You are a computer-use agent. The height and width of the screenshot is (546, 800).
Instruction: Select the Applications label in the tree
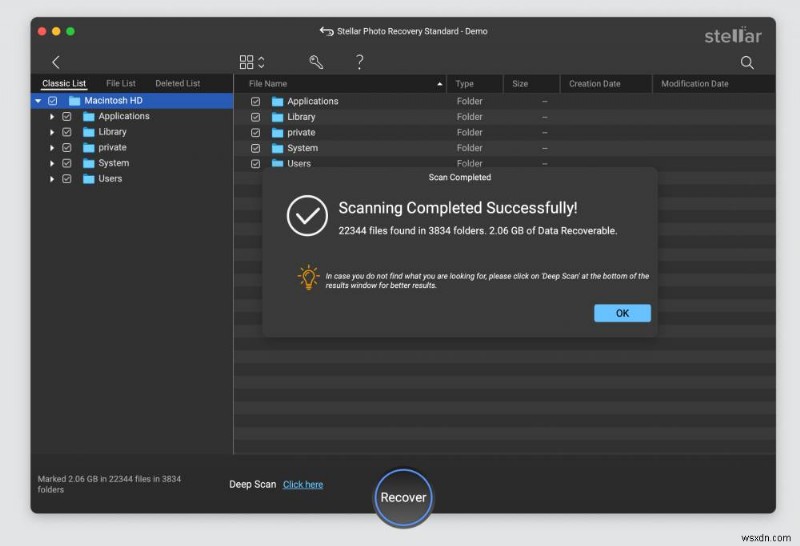[x=124, y=116]
